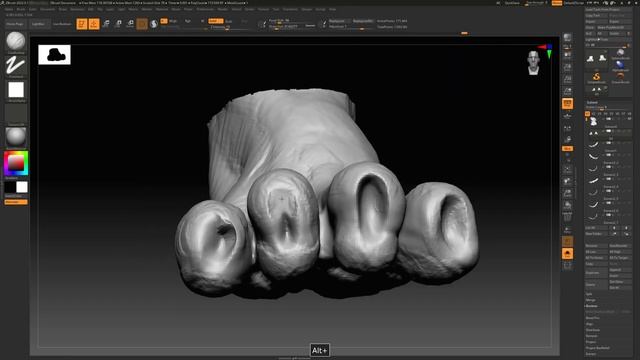640x360 pixels.
Task: Select the Move transform icon
Action: pyautogui.click(x=106, y=24)
